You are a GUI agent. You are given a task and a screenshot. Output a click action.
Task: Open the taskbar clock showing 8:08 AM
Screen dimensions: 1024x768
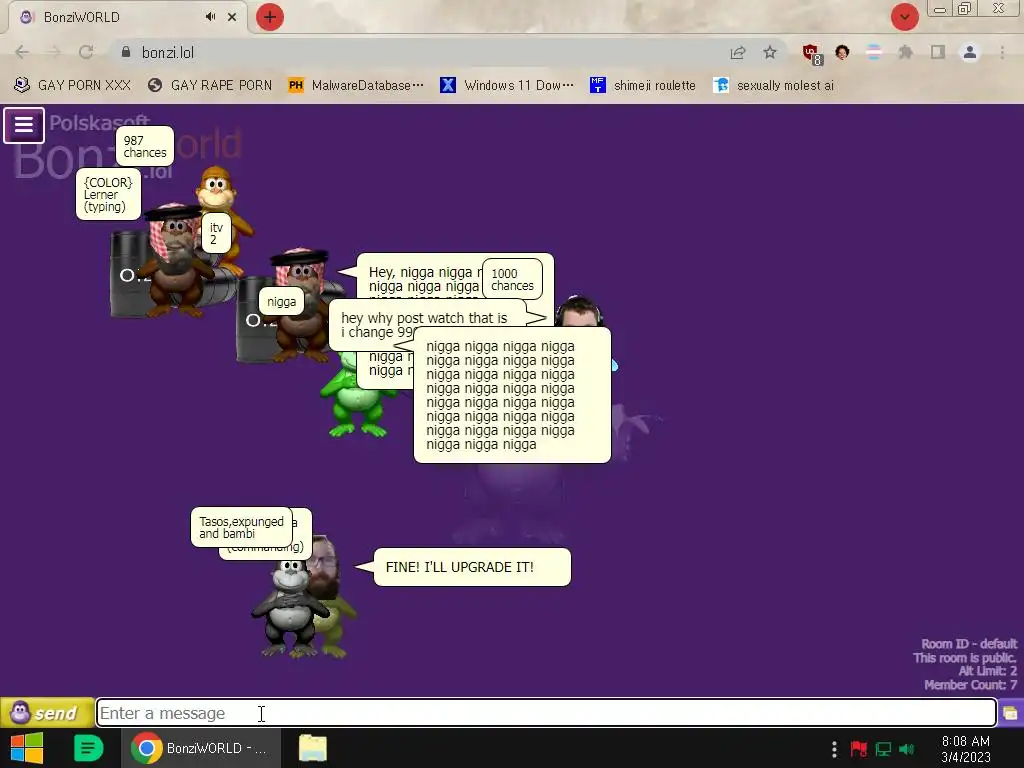[x=966, y=748]
